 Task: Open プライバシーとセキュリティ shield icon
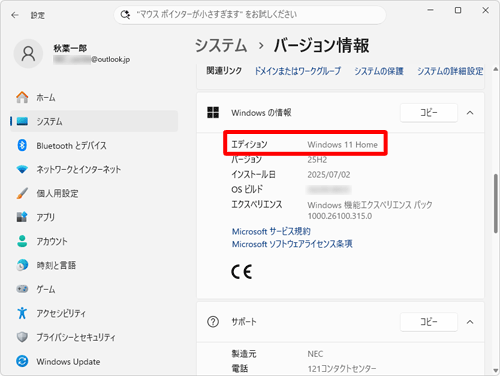[x=22, y=337]
